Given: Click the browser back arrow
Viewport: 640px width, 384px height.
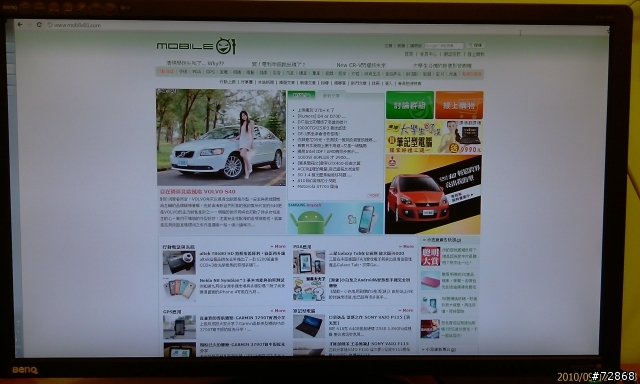Looking at the screenshot, I should coord(20,24).
